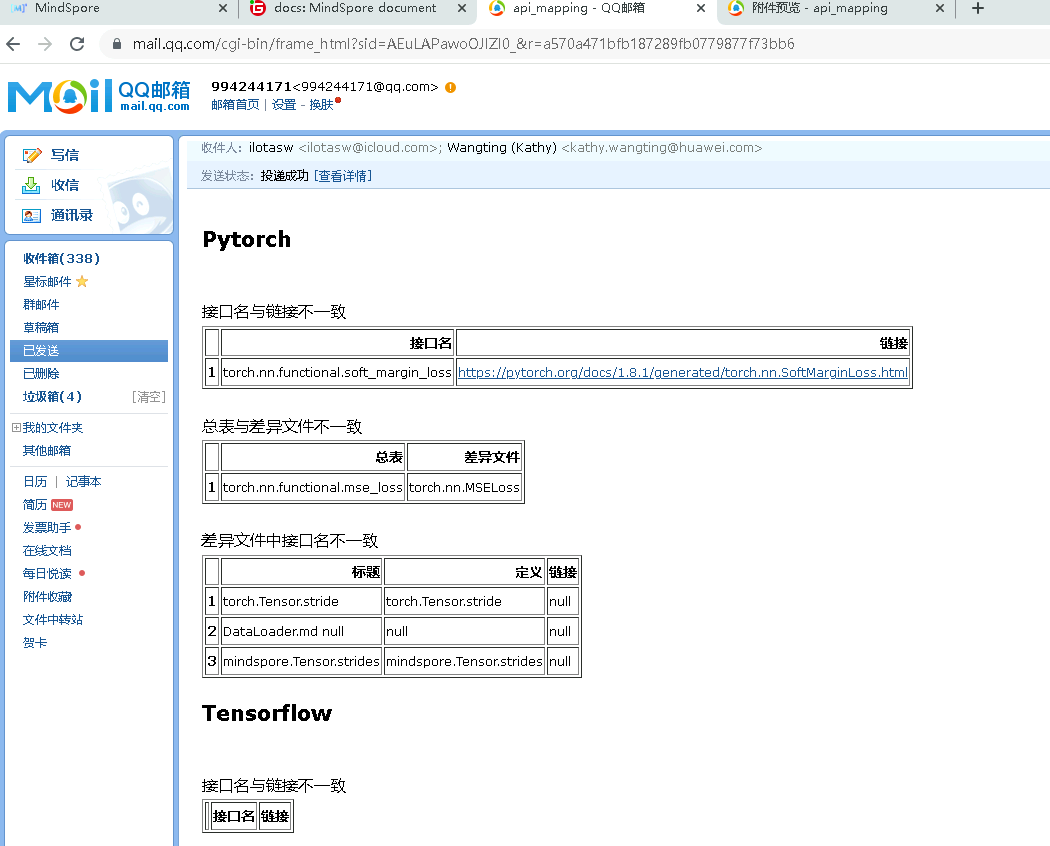Open 群邮件 folder
Viewport: 1050px width, 846px height.
click(x=41, y=305)
